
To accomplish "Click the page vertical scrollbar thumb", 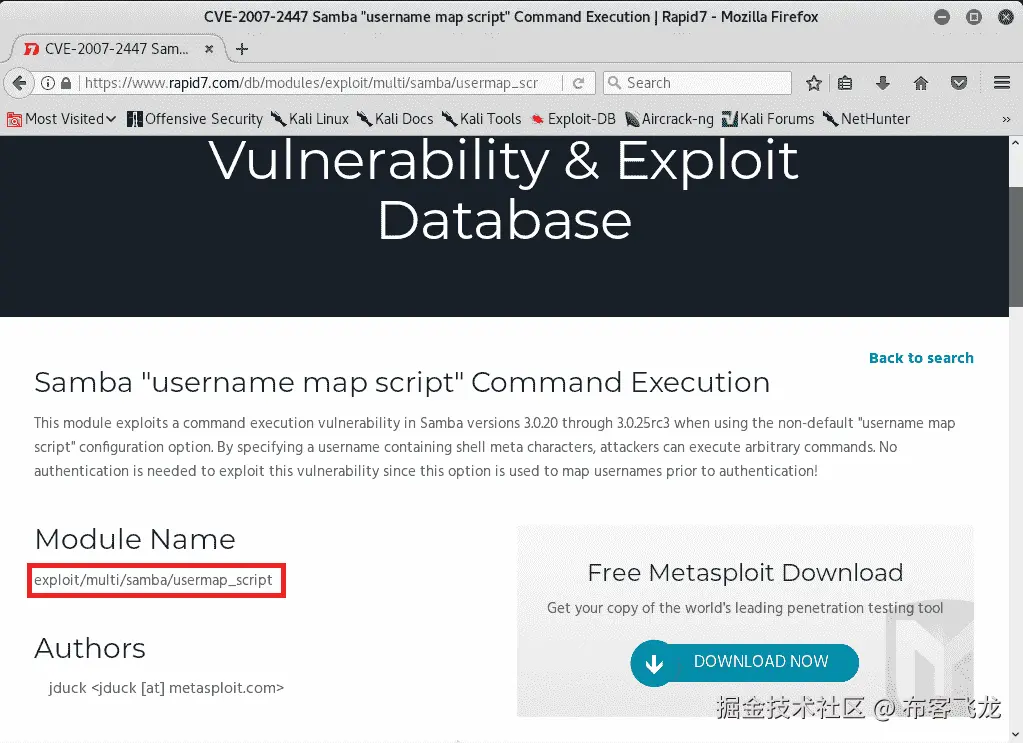I will (x=1016, y=247).
